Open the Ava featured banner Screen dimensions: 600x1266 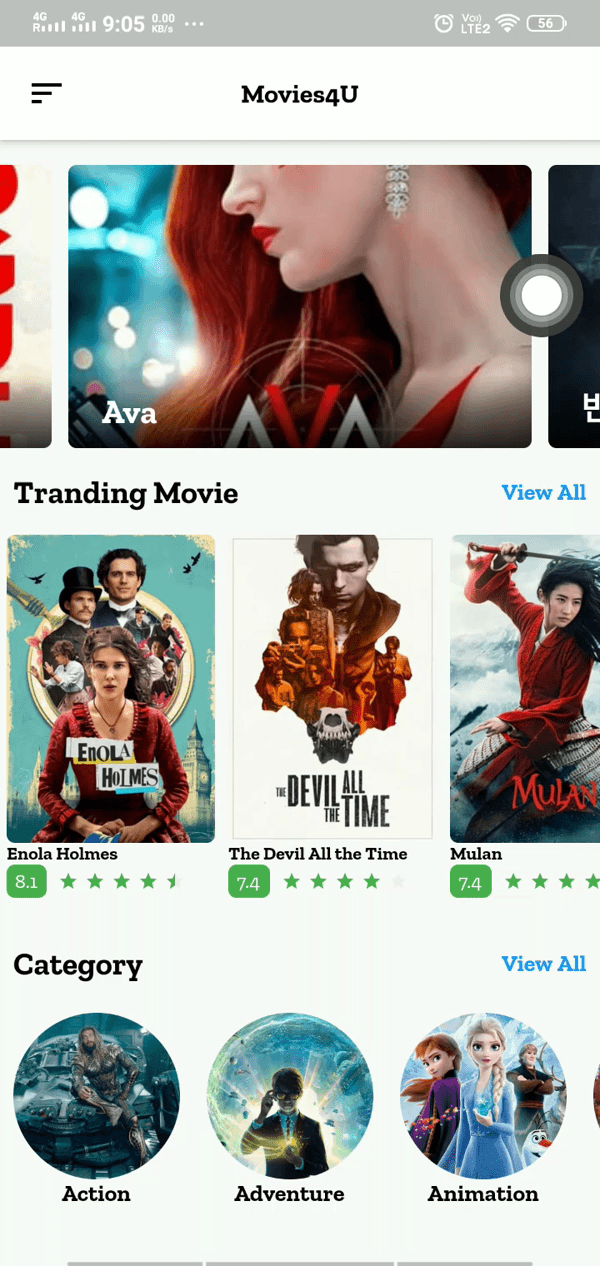point(299,306)
